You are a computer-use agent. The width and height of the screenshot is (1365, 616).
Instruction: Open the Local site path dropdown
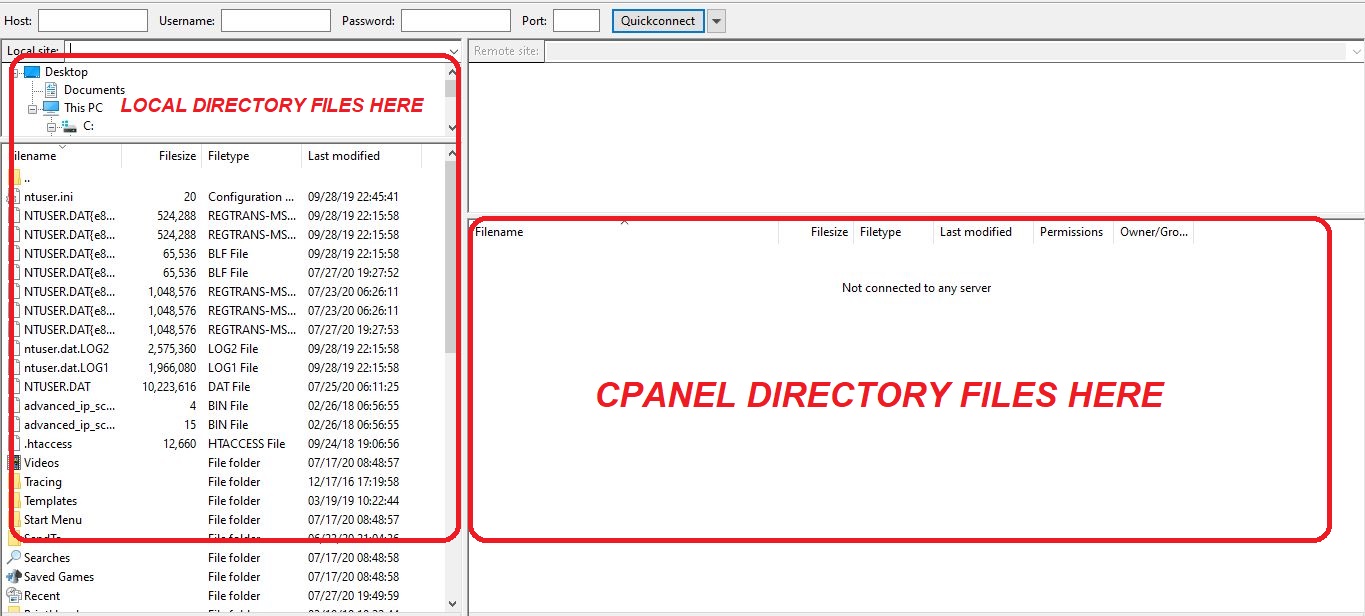click(453, 51)
